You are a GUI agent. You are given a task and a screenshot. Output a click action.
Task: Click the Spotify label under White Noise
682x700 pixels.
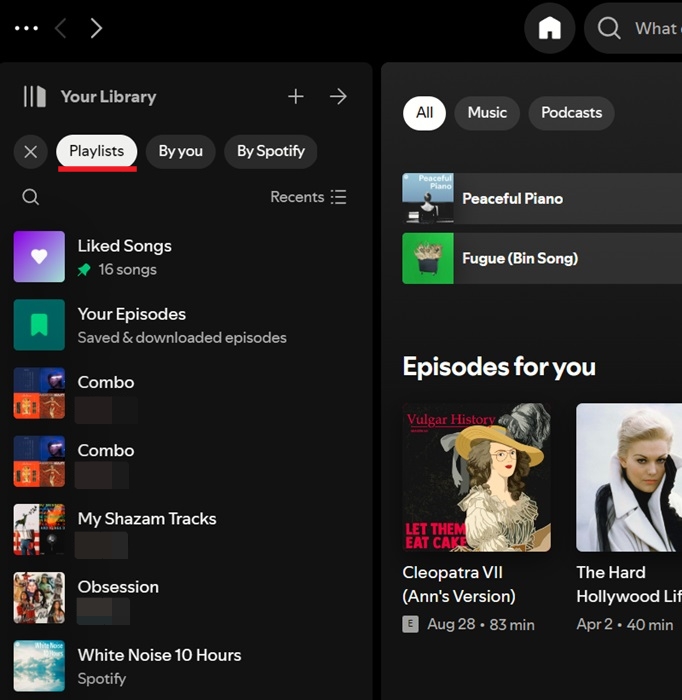click(x=102, y=679)
